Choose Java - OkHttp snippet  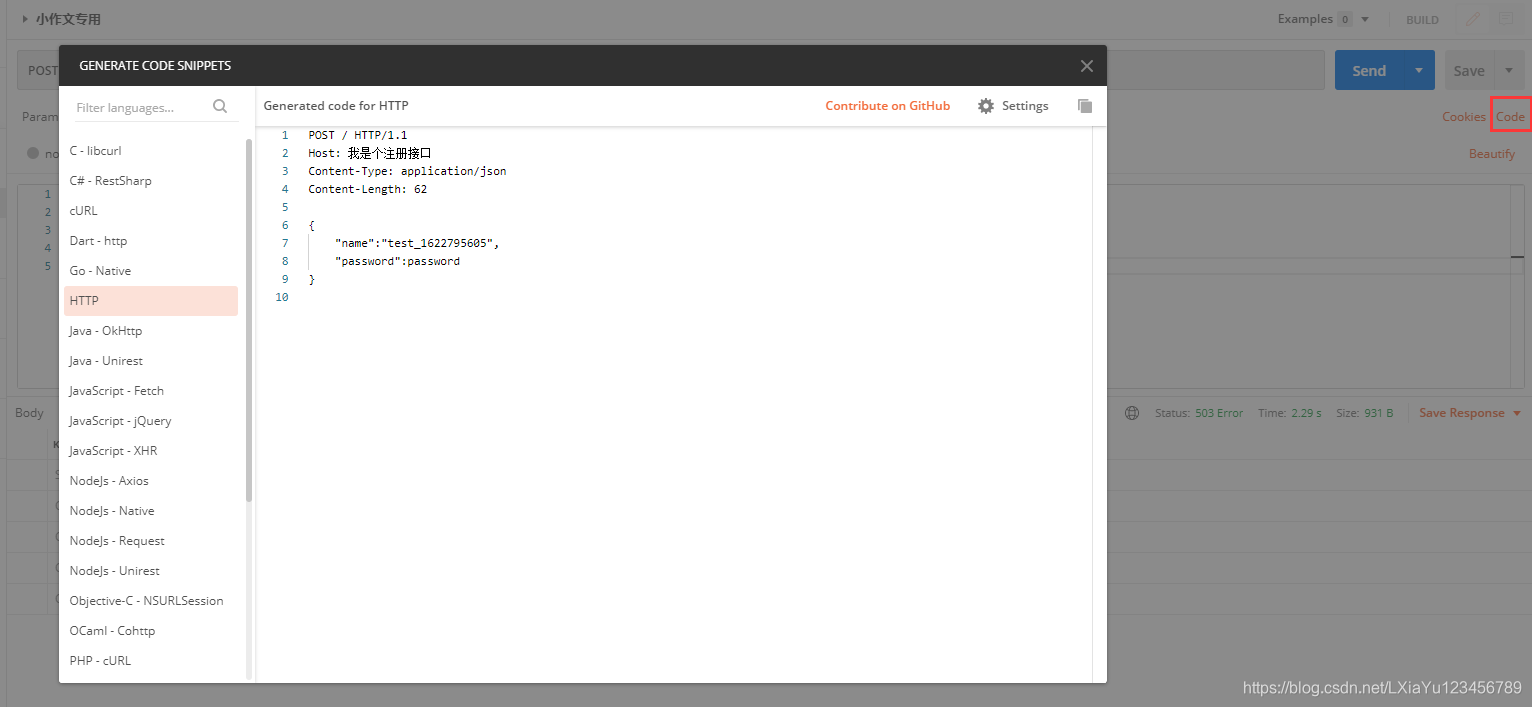pyautogui.click(x=151, y=331)
